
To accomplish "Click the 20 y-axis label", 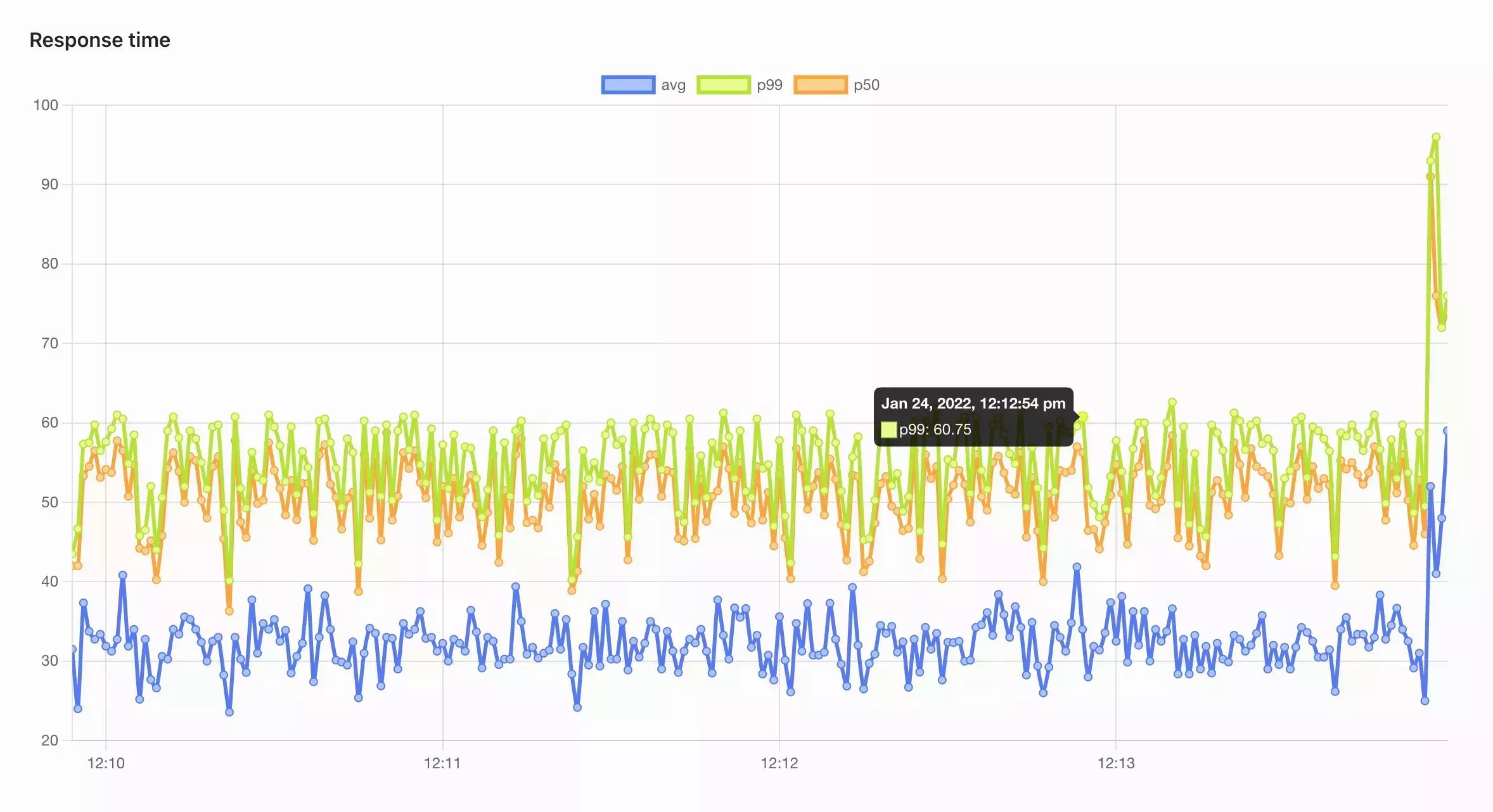I will [x=49, y=740].
